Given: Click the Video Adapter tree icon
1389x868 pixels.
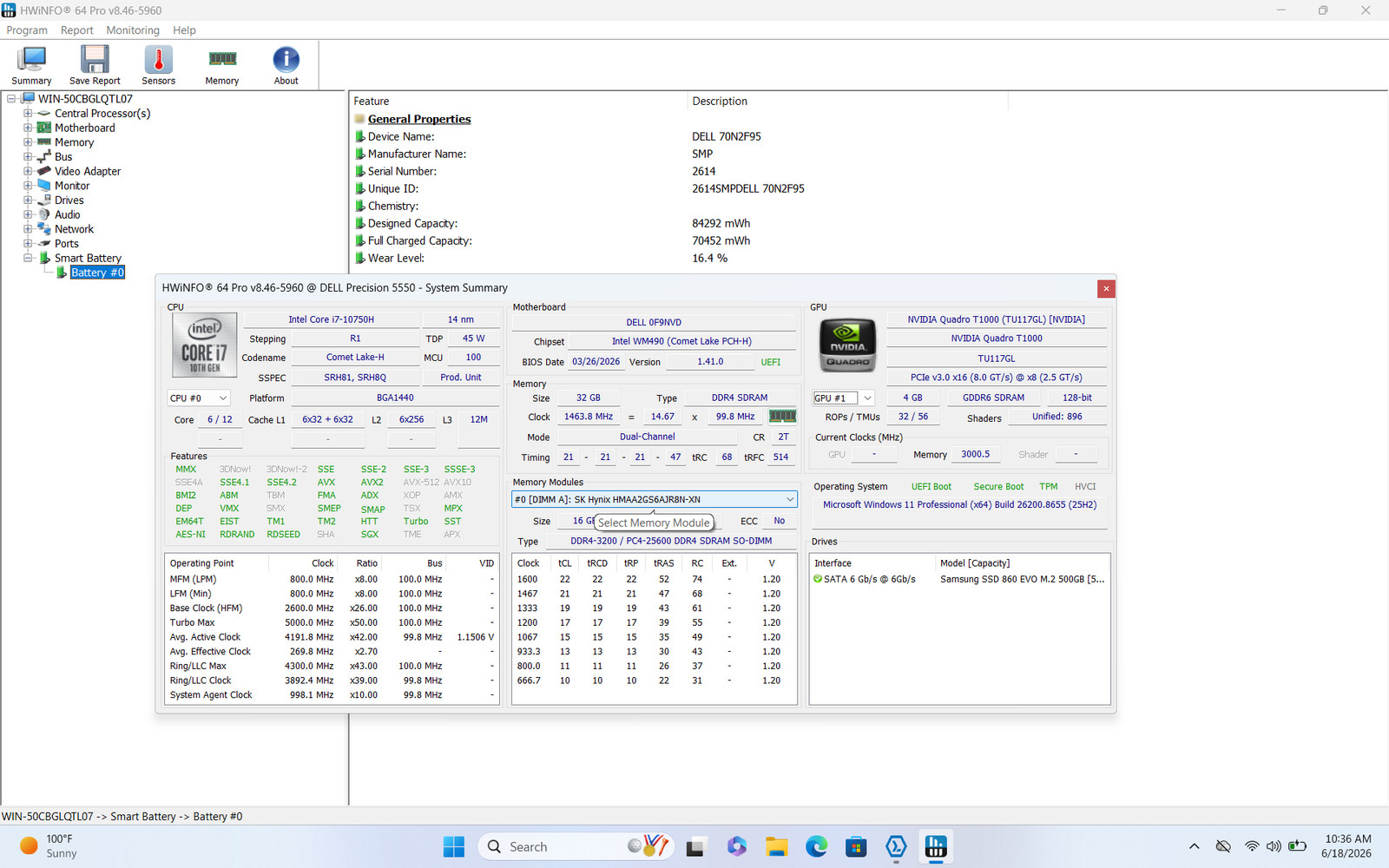Looking at the screenshot, I should [x=44, y=171].
